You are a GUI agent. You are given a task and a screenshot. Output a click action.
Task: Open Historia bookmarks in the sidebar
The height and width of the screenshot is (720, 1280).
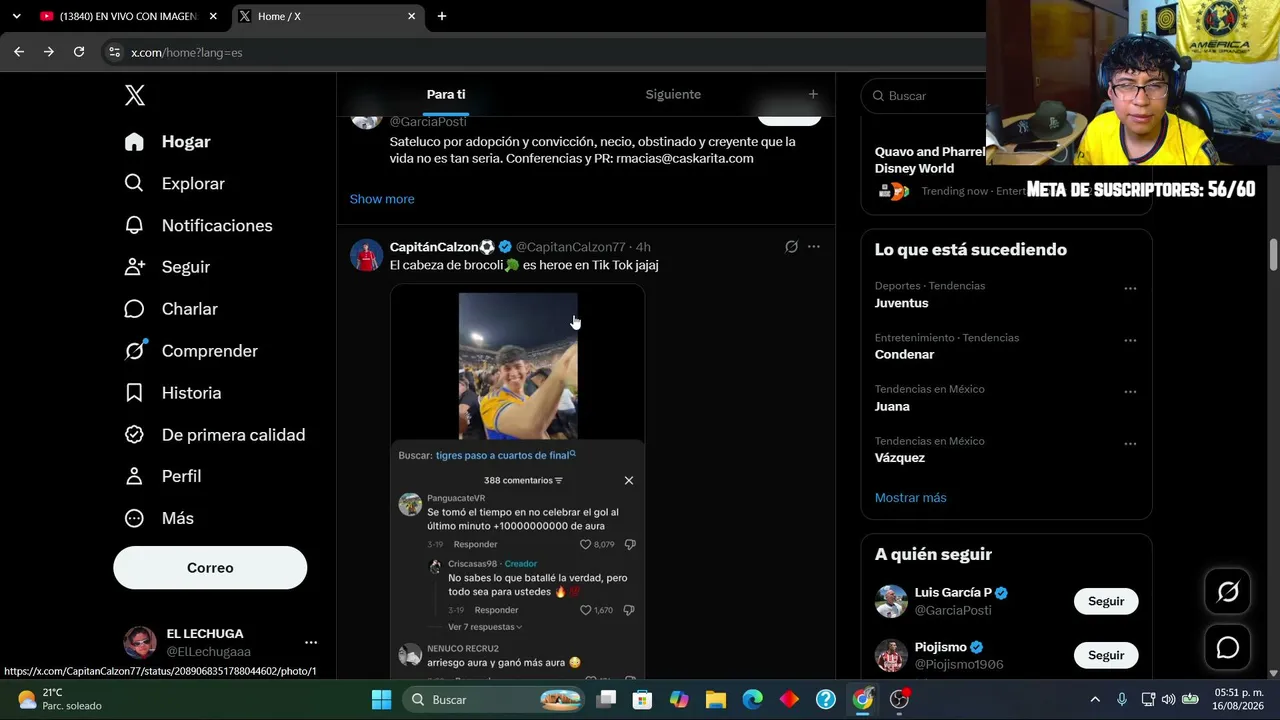tap(172, 393)
